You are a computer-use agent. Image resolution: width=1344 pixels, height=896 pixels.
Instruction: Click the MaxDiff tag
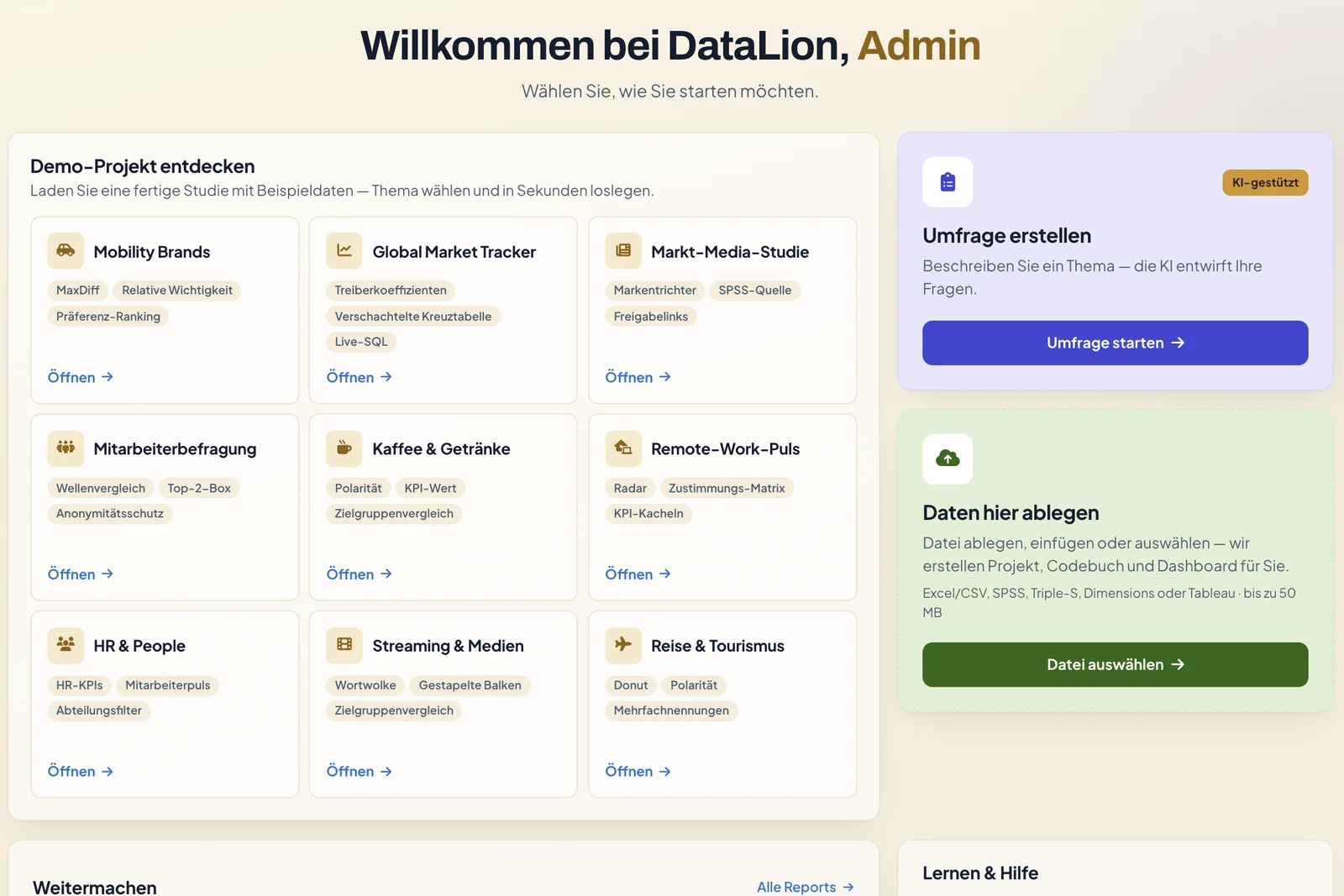click(x=77, y=291)
